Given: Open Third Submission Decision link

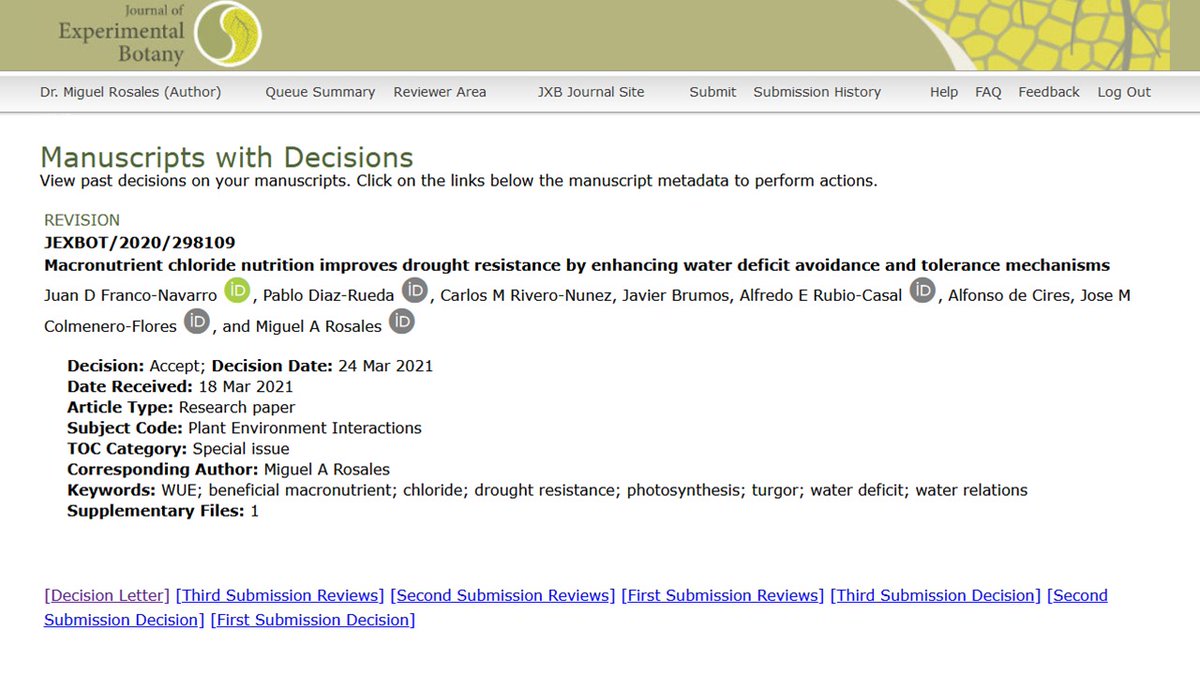Looking at the screenshot, I should click(936, 595).
